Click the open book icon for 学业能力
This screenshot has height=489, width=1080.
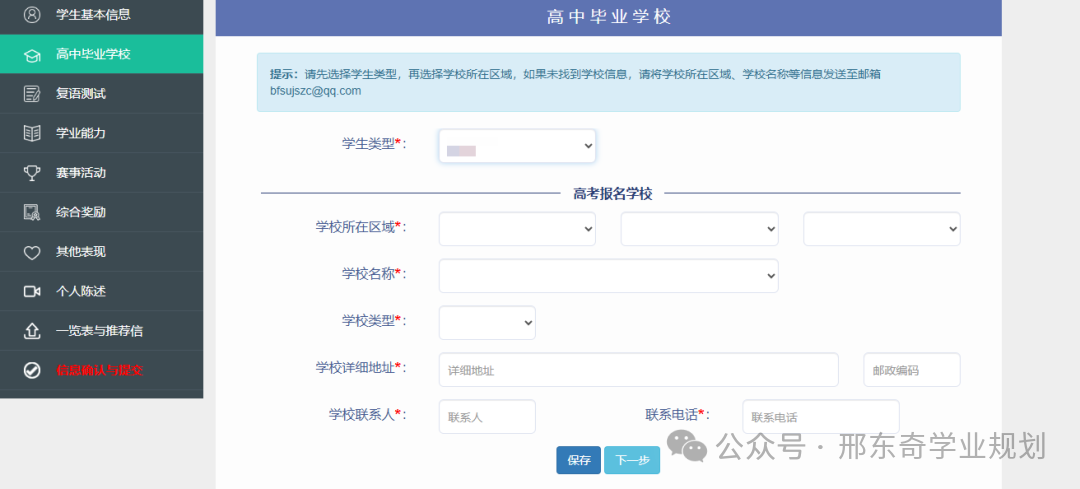point(32,133)
